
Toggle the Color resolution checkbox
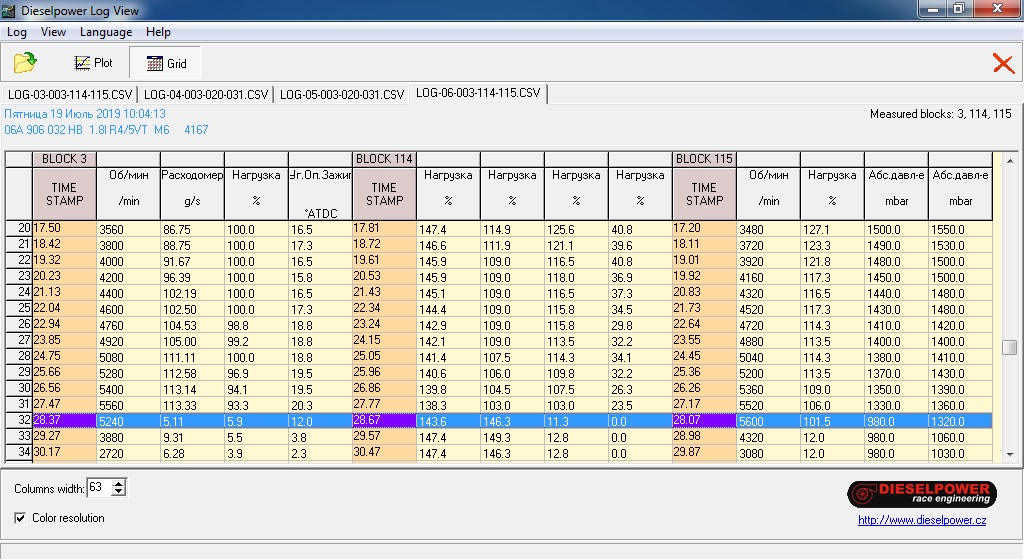click(x=21, y=518)
